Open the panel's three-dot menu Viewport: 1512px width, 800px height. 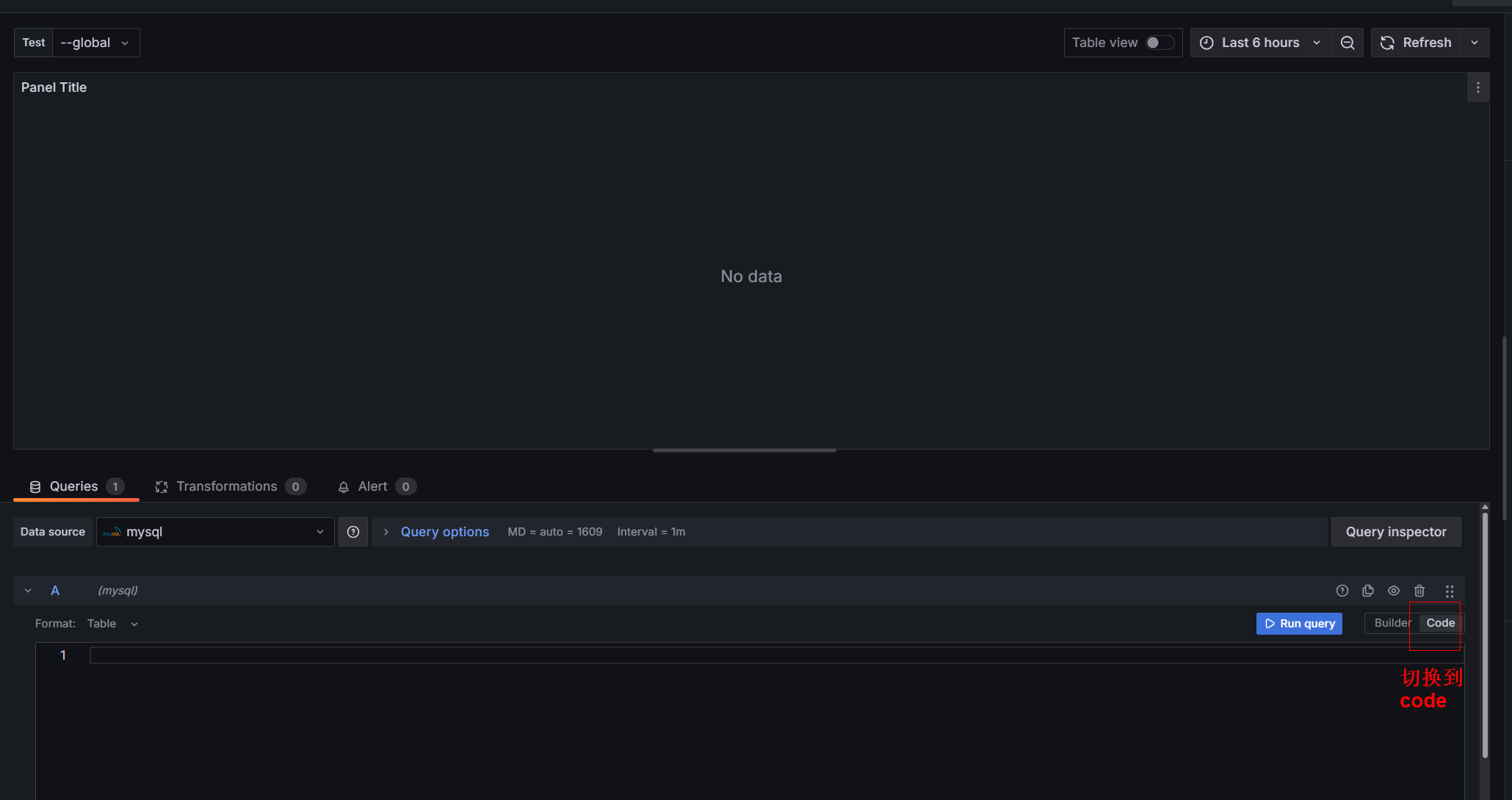point(1477,87)
